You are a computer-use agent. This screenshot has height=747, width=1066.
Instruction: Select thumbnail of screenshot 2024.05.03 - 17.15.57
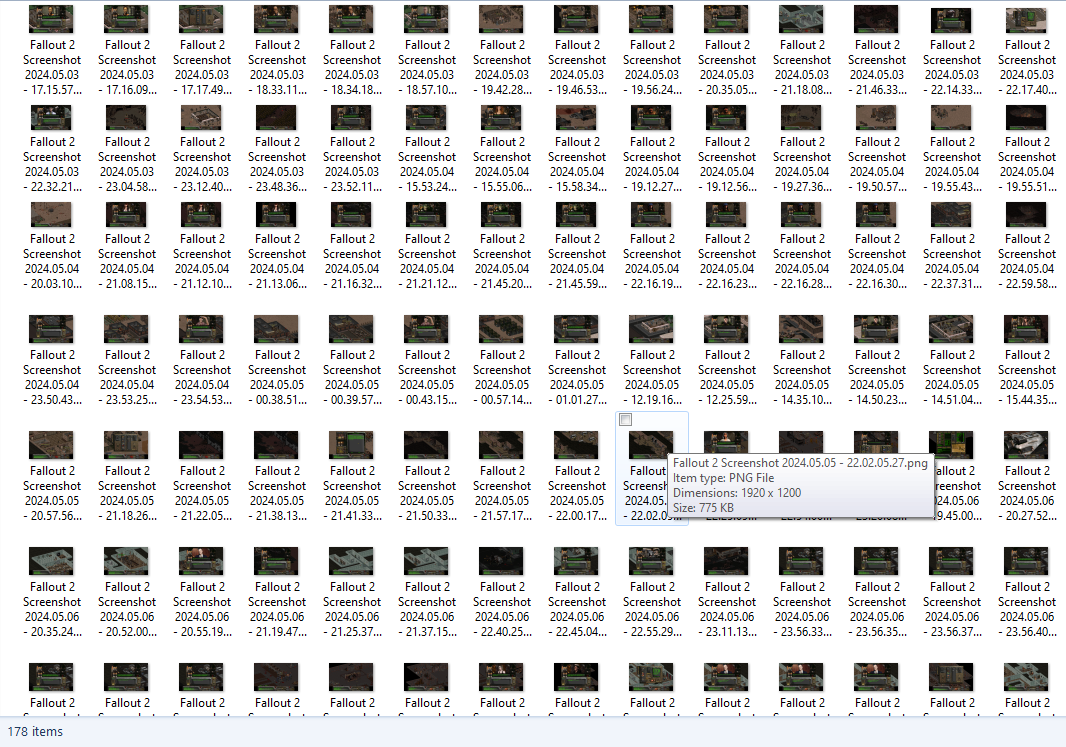[52, 19]
